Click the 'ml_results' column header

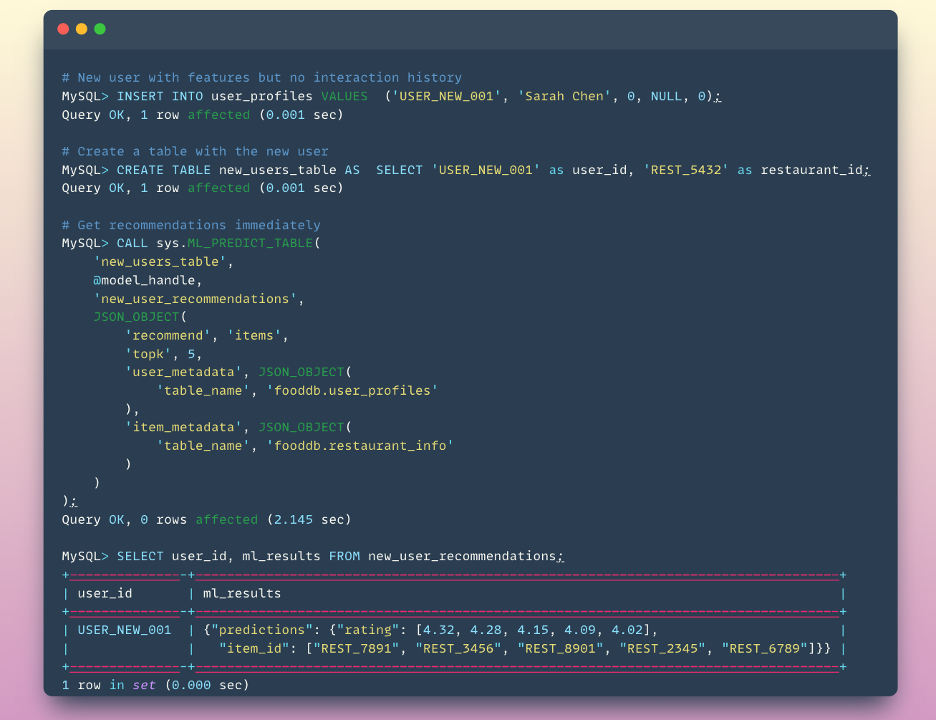click(242, 593)
